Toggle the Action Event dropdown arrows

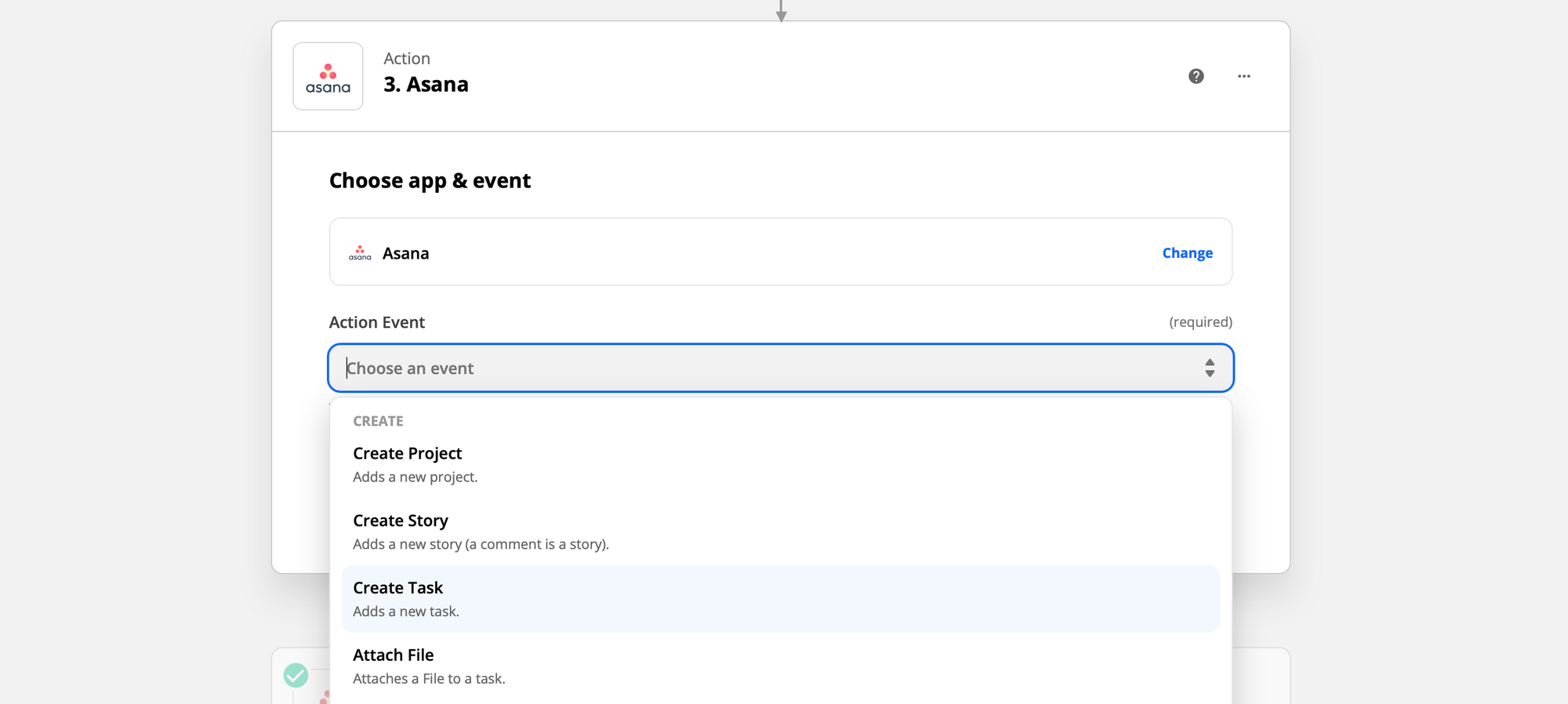point(1210,368)
